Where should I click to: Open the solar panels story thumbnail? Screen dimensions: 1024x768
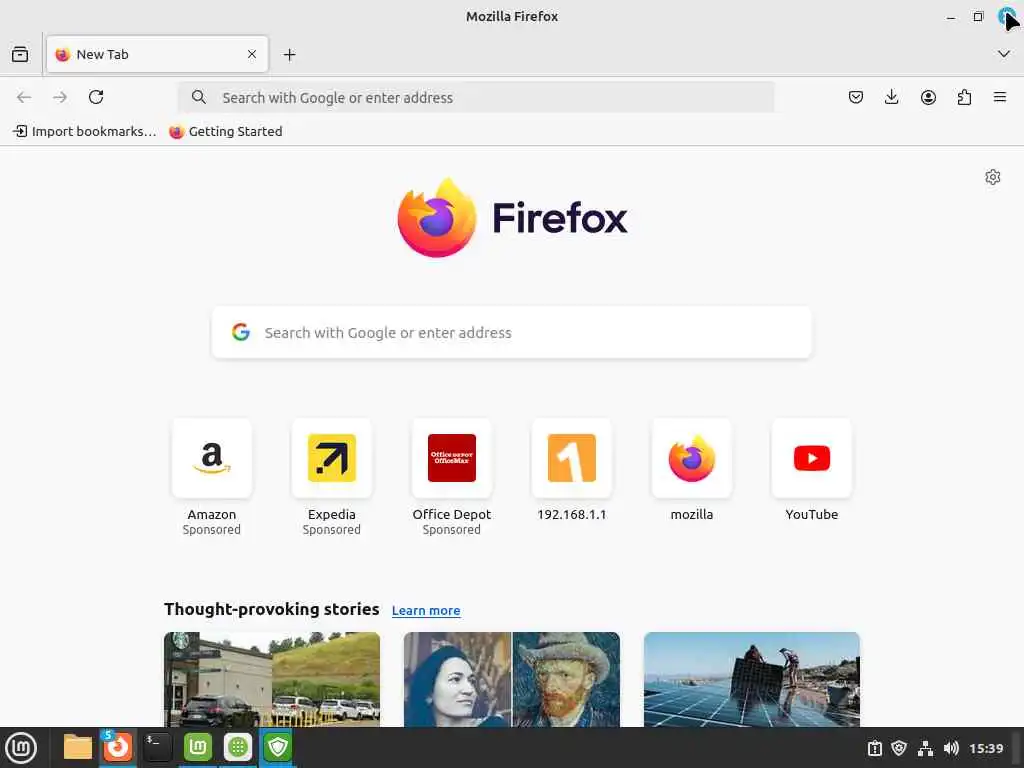[x=752, y=679]
